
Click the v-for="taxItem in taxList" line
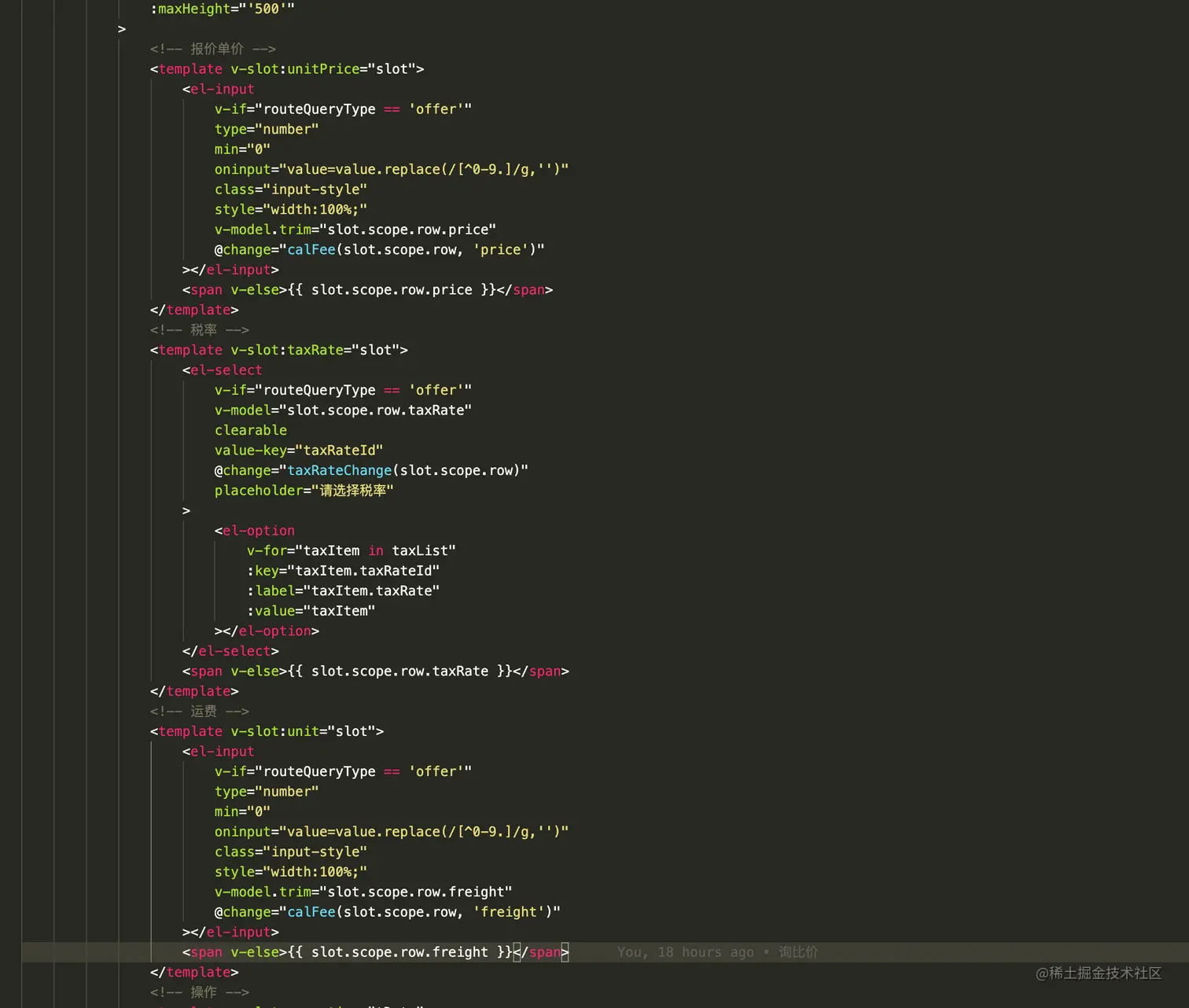(352, 550)
